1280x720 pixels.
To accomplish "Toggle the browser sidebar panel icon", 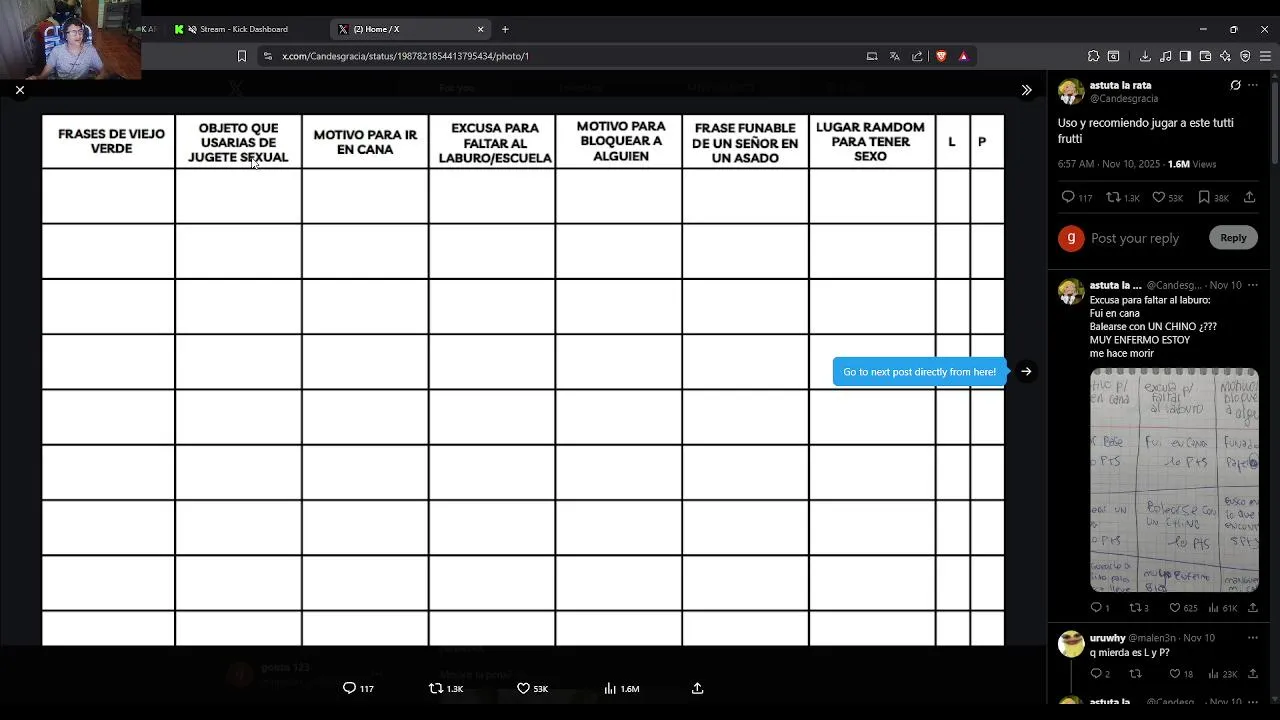I will point(1185,56).
